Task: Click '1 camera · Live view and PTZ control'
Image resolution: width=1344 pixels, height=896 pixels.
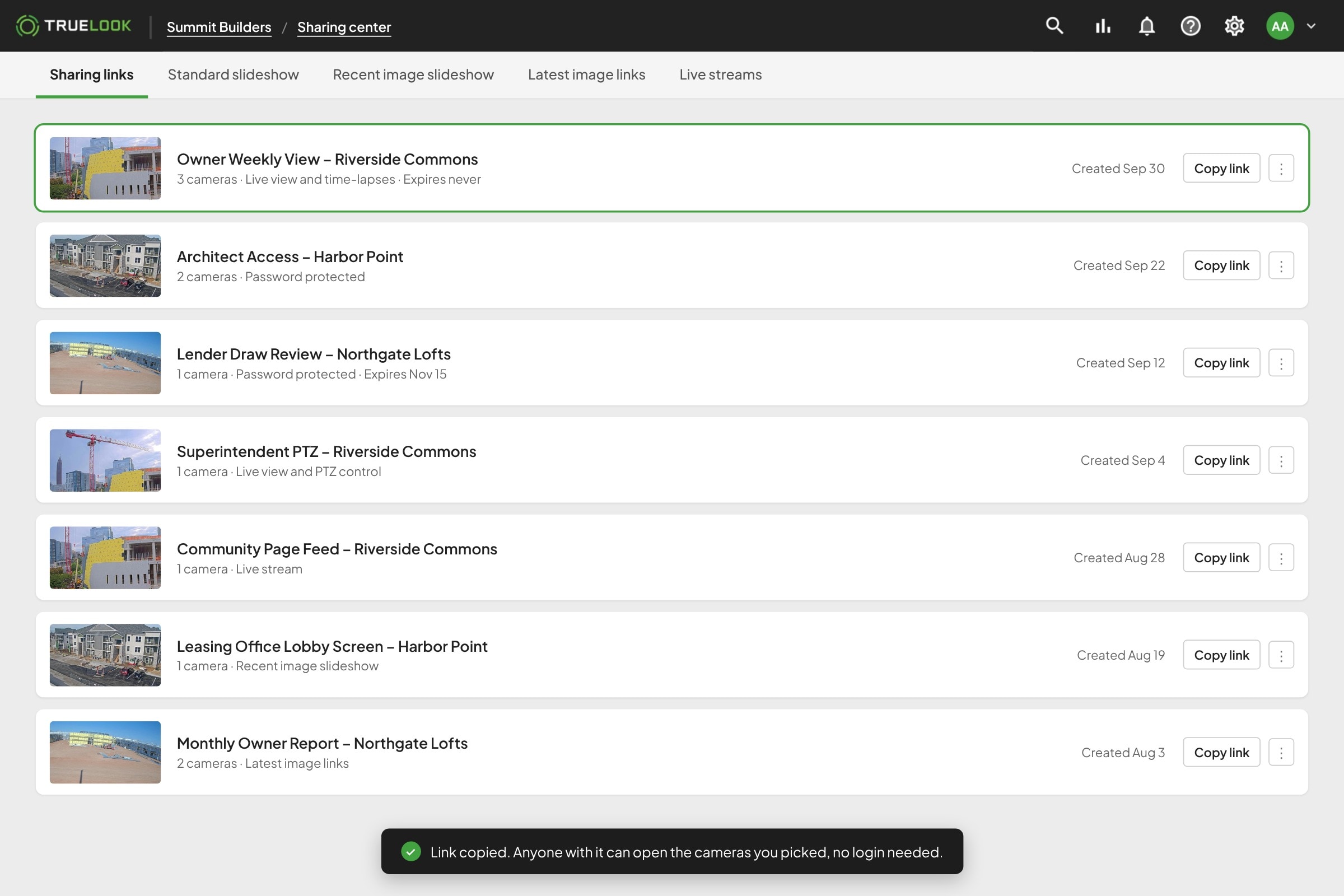Action: tap(279, 472)
